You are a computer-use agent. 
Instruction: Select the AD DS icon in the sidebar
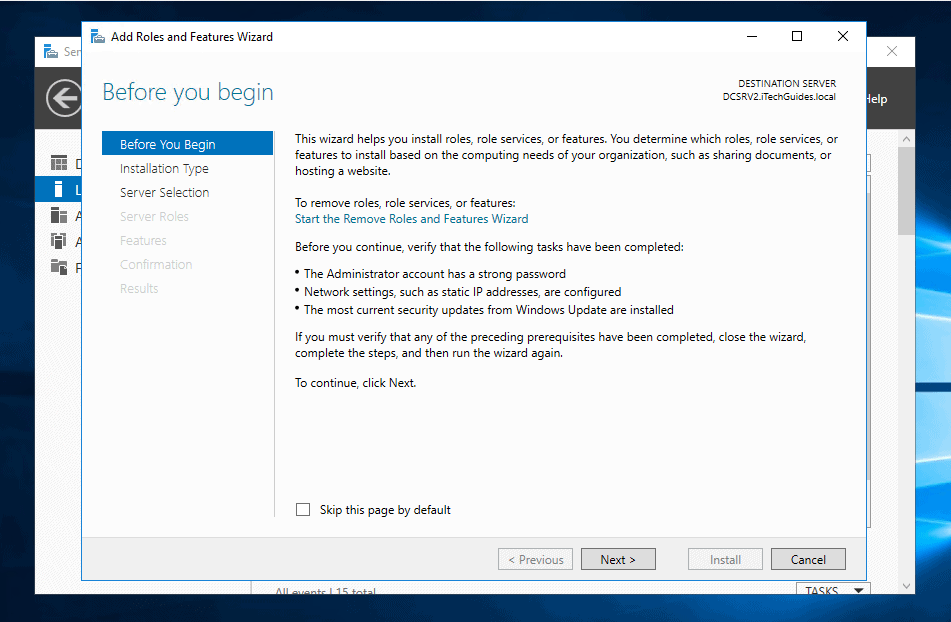(58, 239)
